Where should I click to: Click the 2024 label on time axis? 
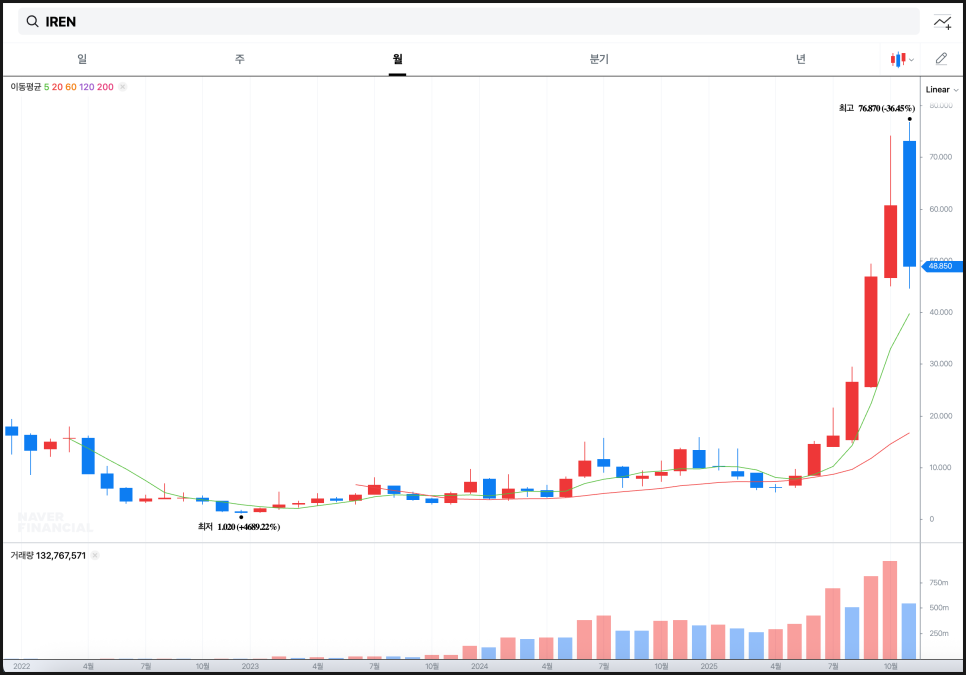[479, 666]
